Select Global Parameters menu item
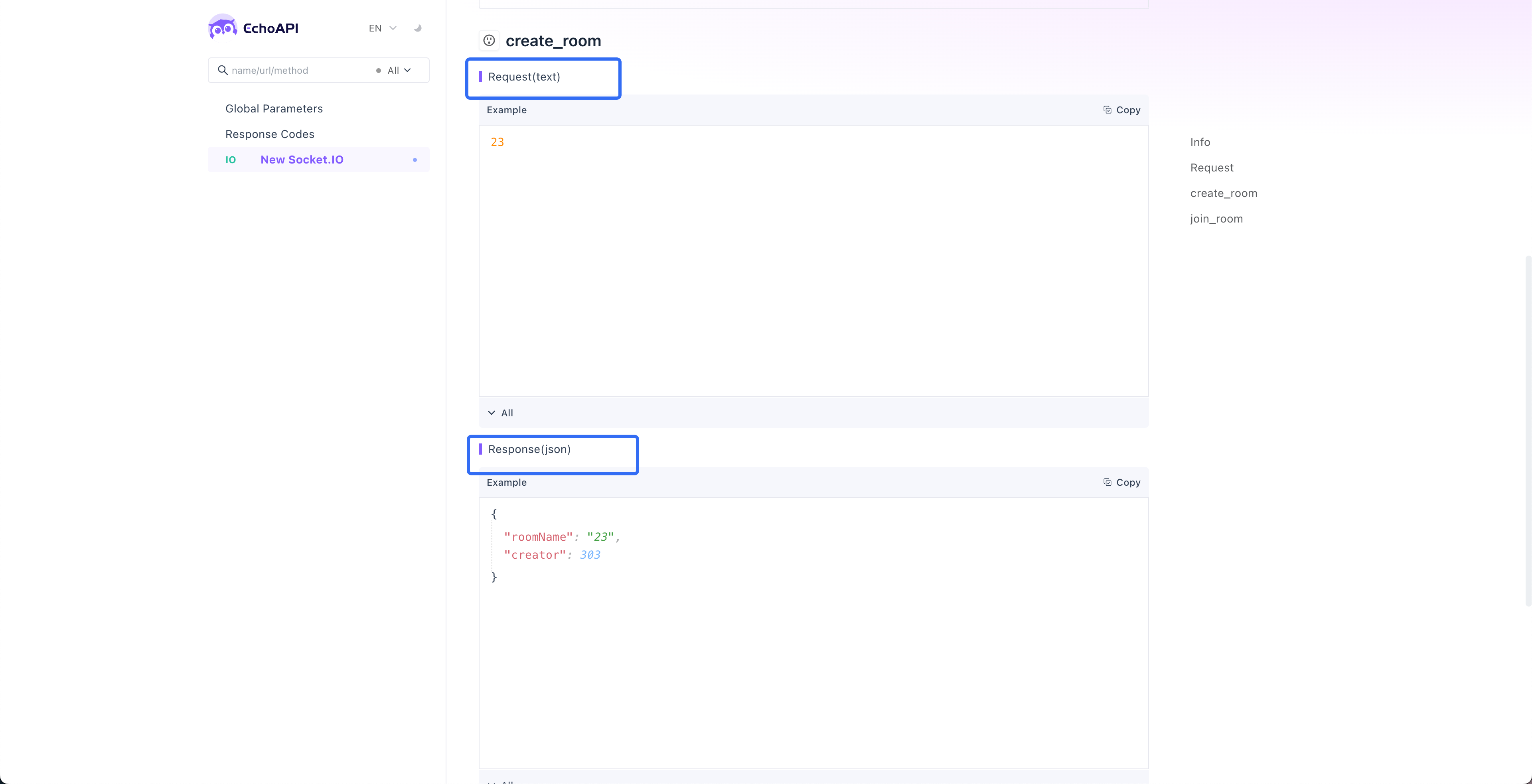 tap(274, 108)
